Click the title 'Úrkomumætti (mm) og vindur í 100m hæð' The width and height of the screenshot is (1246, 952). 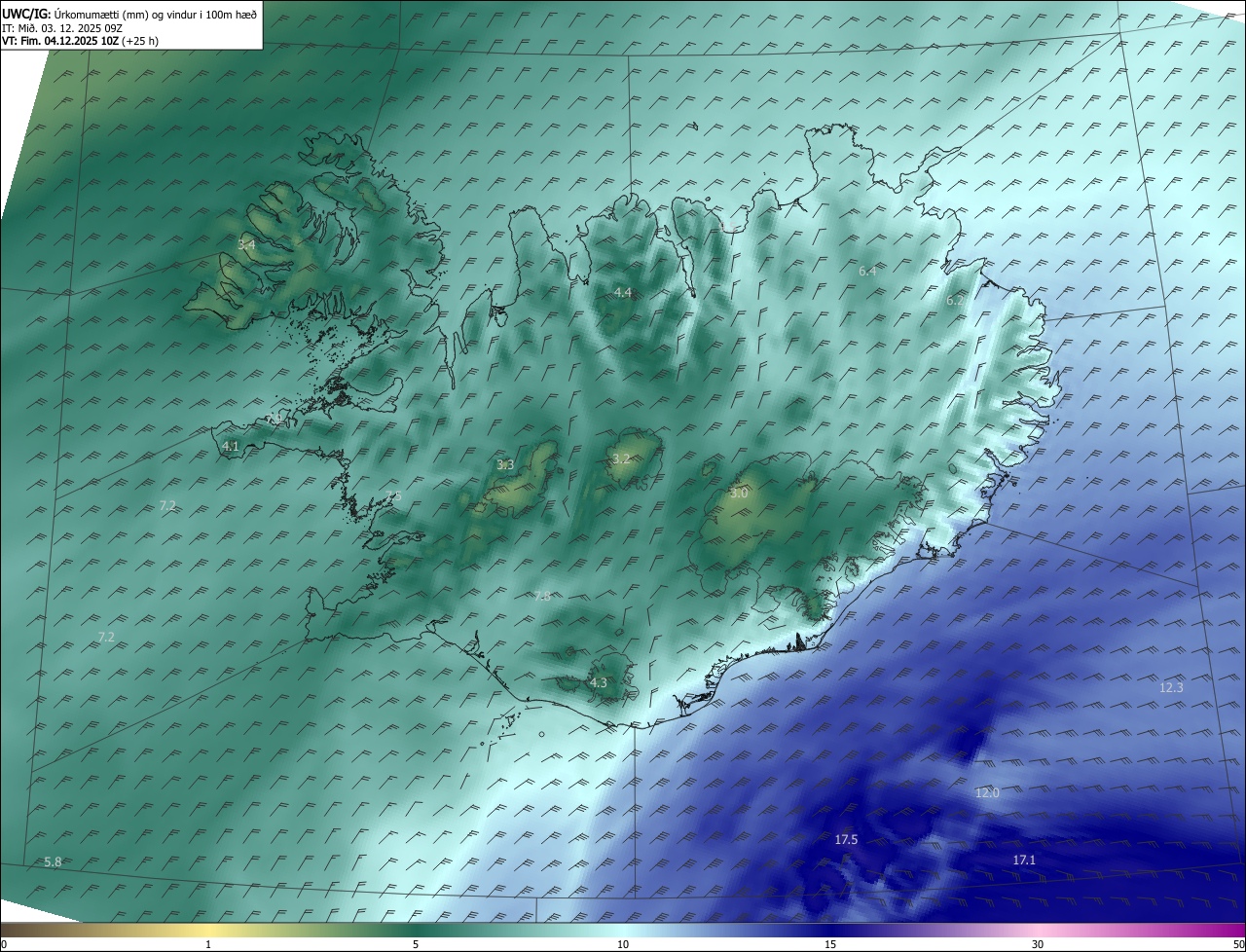(156, 13)
